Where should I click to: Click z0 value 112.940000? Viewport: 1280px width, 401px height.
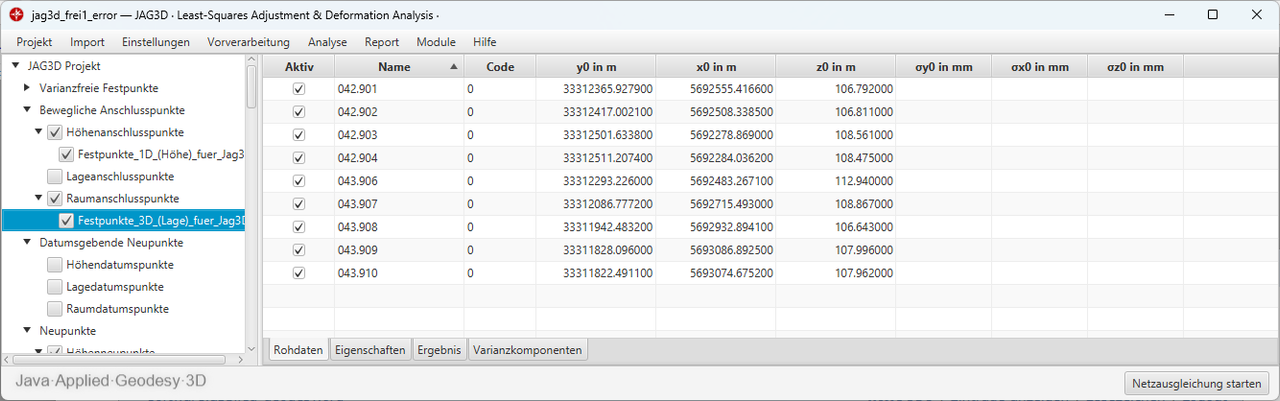tap(862, 181)
